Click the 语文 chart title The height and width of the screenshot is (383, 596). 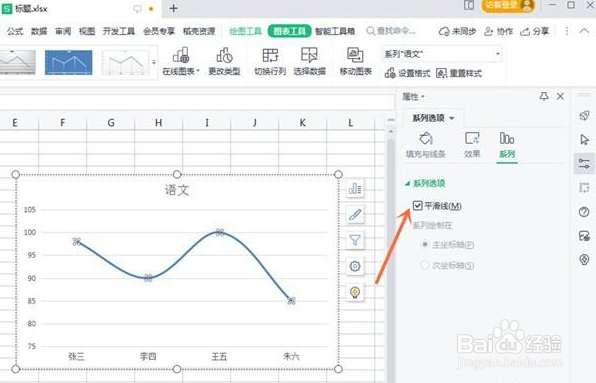pyautogui.click(x=177, y=190)
